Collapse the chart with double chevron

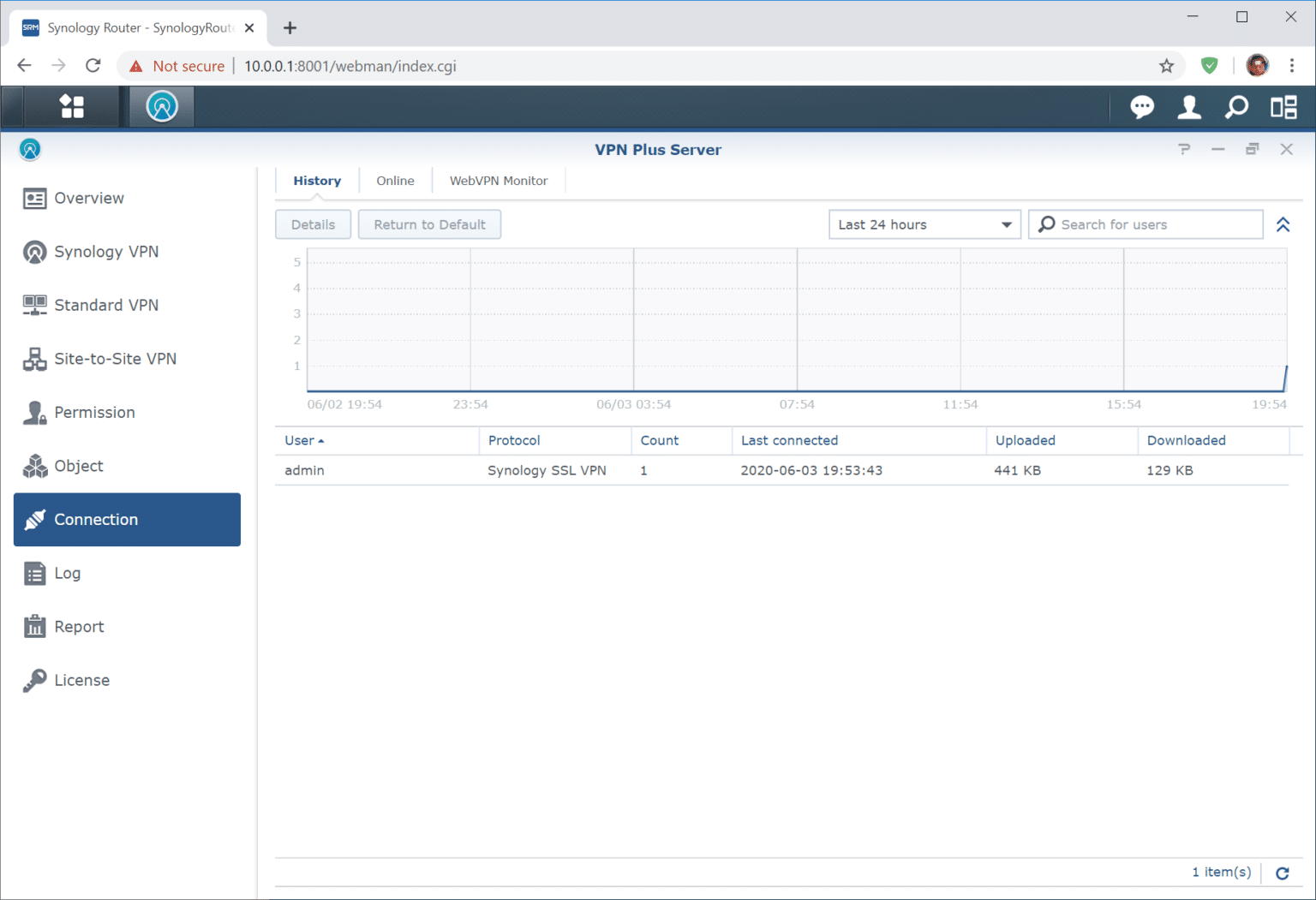tap(1283, 224)
